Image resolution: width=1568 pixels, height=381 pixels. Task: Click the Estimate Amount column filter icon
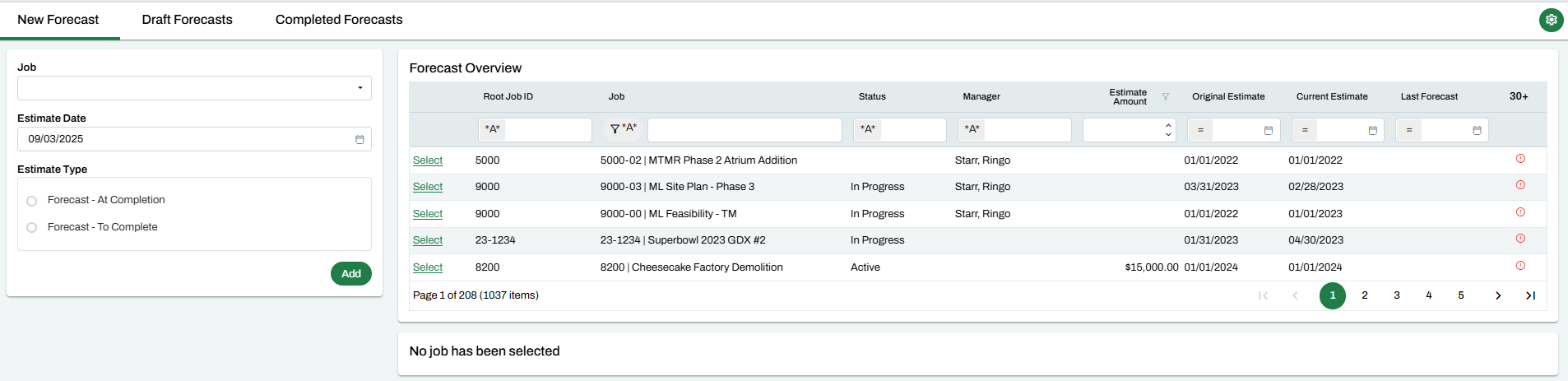coord(1165,97)
